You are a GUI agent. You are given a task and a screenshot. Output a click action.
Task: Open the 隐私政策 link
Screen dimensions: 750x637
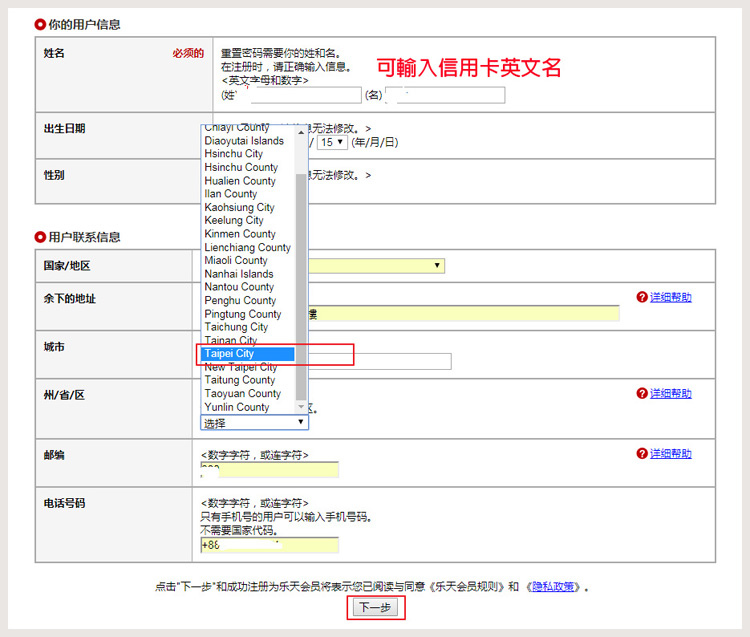pyautogui.click(x=555, y=587)
